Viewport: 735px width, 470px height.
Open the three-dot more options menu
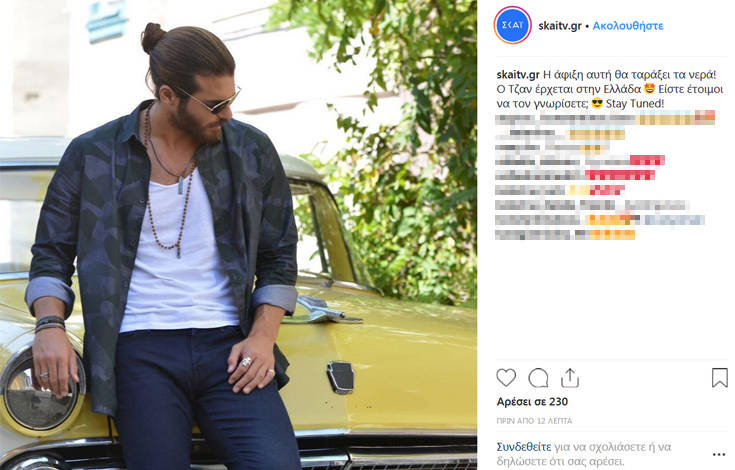[719, 454]
